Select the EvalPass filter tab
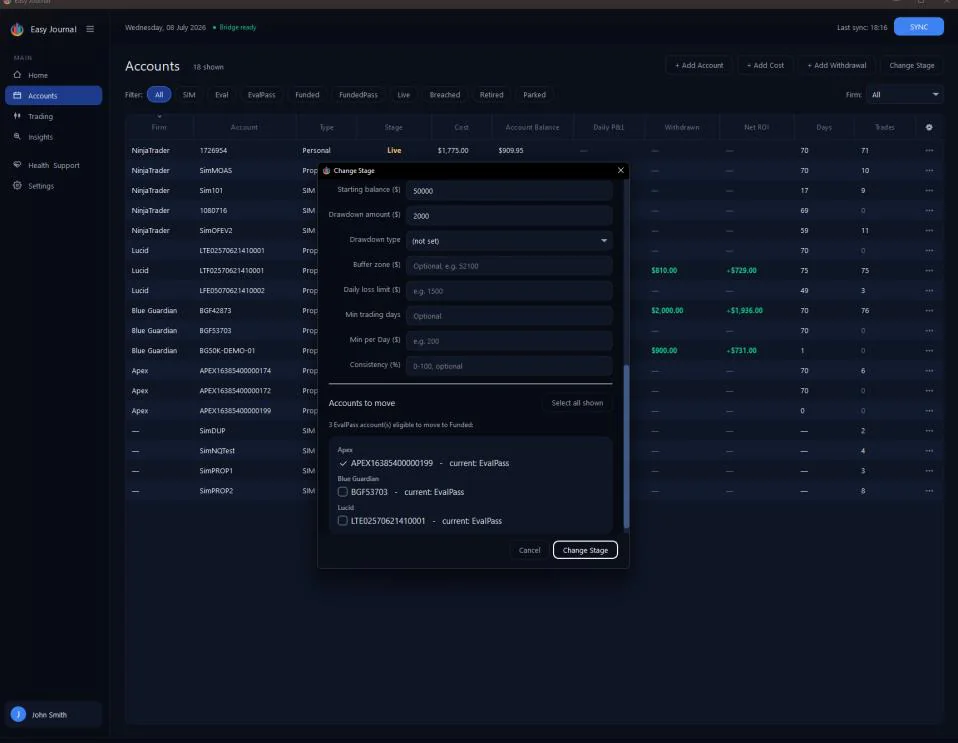This screenshot has width=958, height=743. [261, 95]
